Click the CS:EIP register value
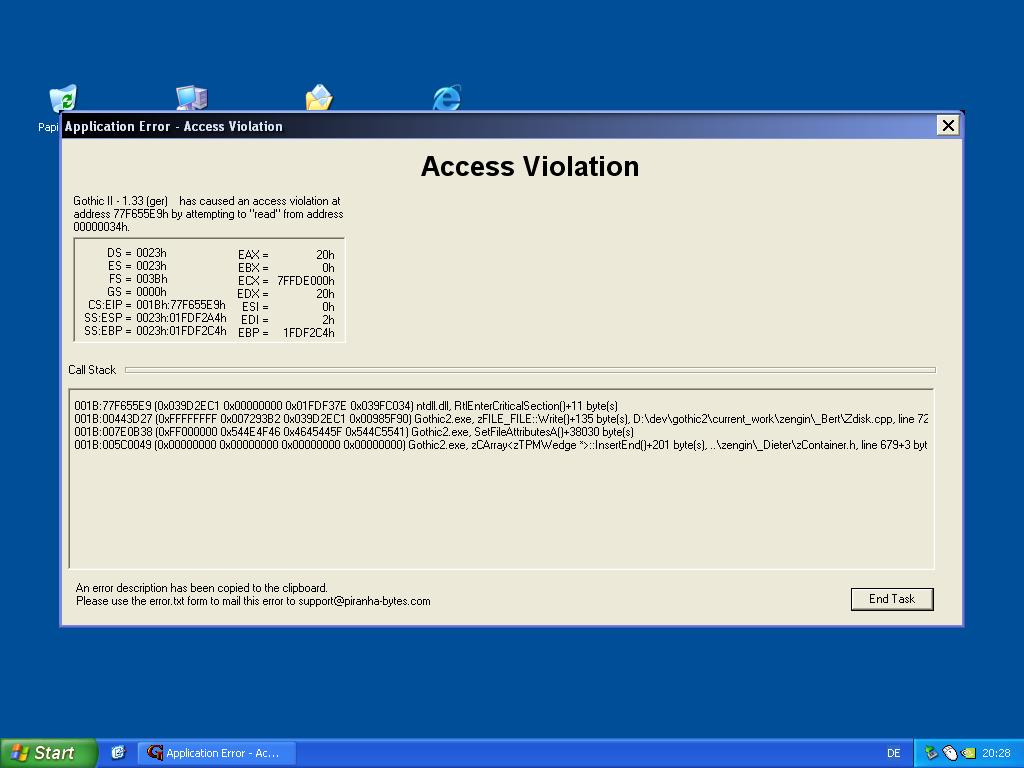This screenshot has width=1024, height=768. [x=181, y=305]
